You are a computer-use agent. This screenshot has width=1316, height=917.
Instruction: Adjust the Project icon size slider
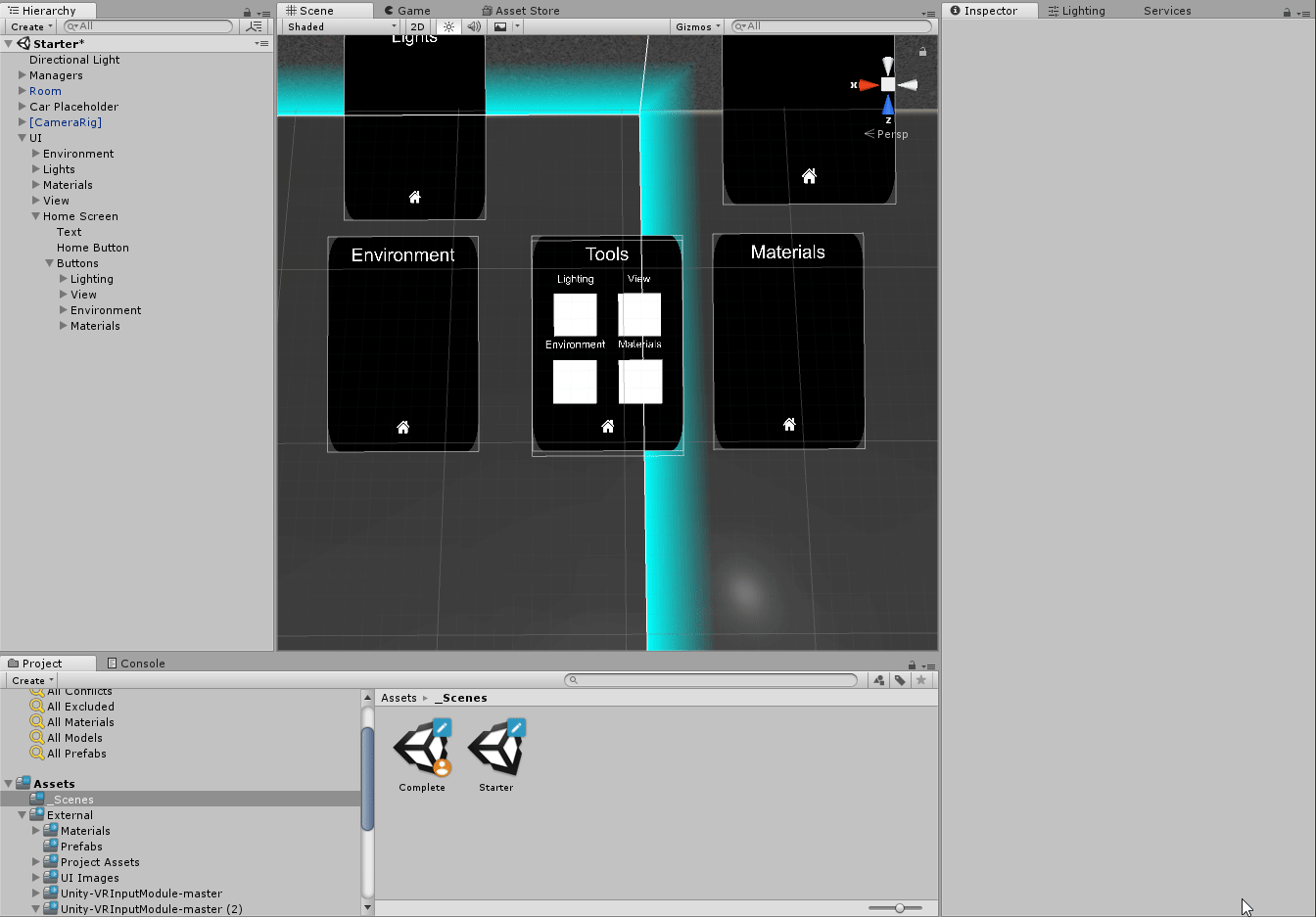point(899,908)
